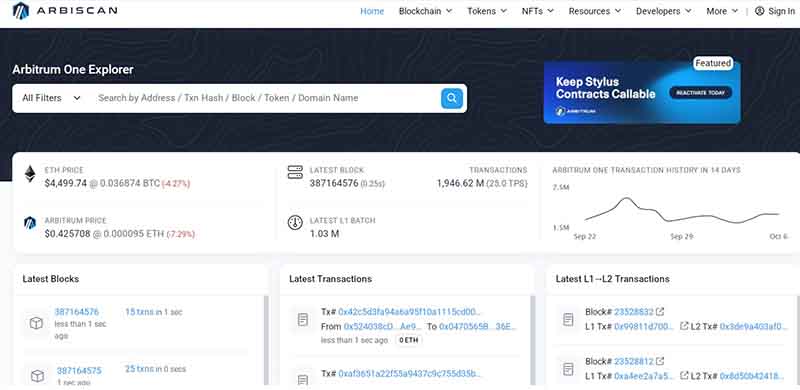
Task: Click the server stack icon beside Latest Block
Action: pos(295,172)
